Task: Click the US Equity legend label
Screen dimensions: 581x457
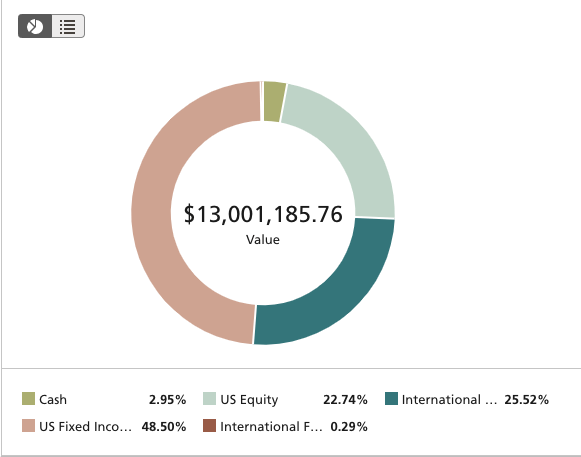Action: point(249,400)
